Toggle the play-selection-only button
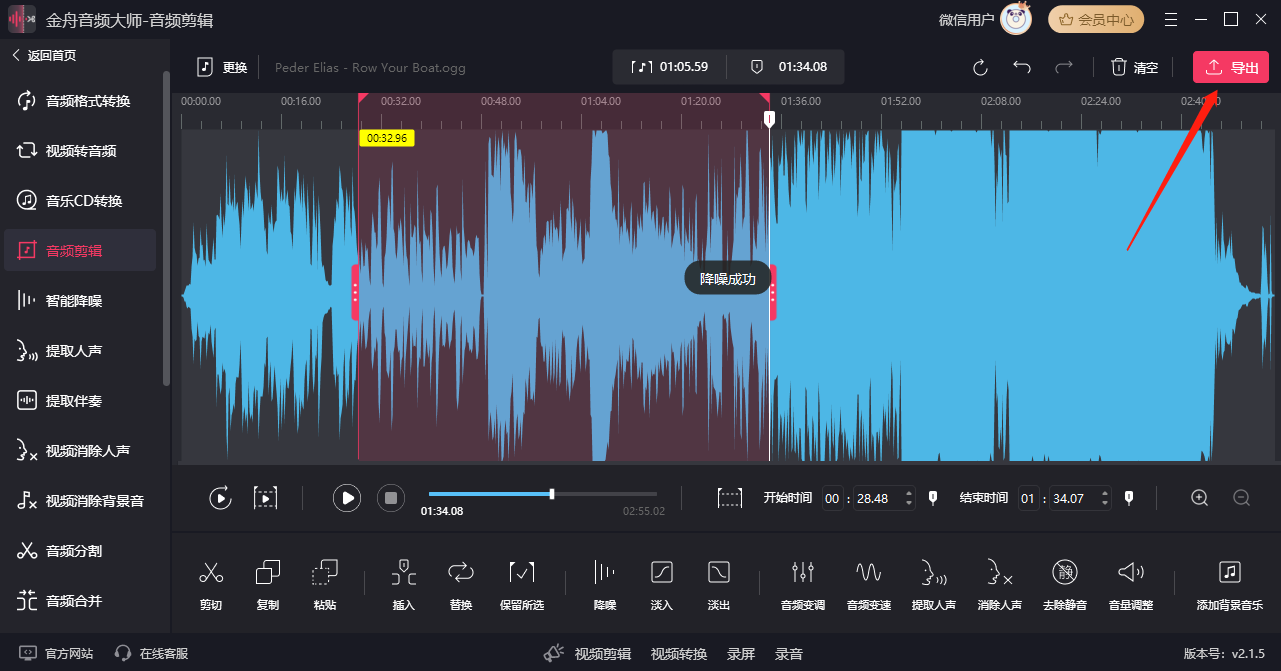Screen dimensions: 1281x671 (x=265, y=498)
